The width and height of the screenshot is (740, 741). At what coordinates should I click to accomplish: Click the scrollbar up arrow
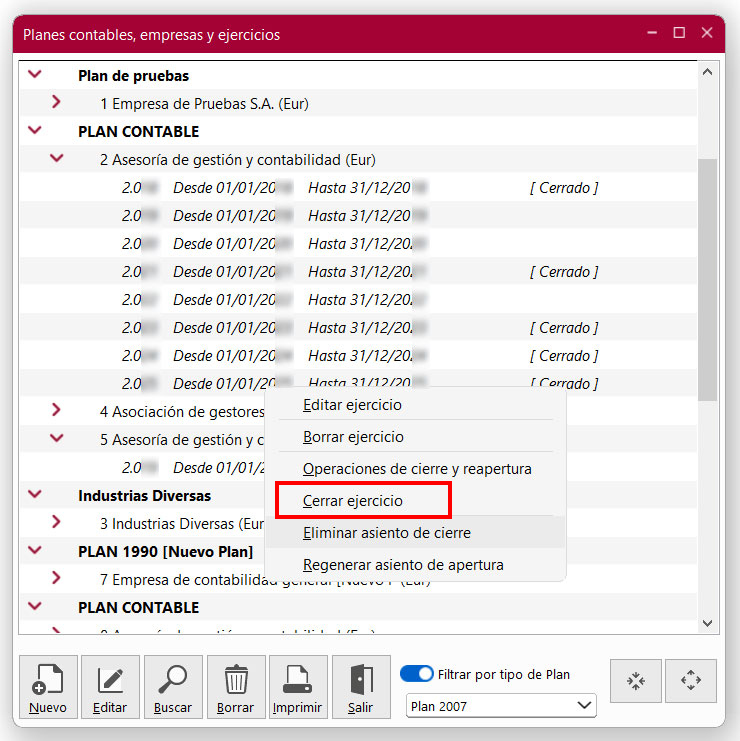pyautogui.click(x=707, y=72)
